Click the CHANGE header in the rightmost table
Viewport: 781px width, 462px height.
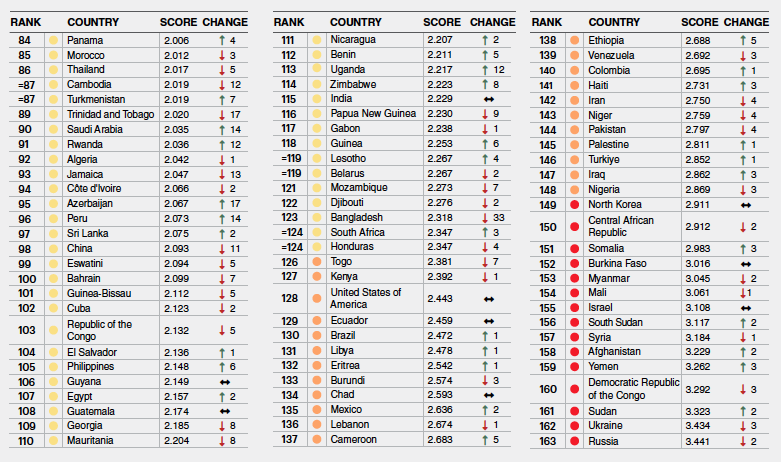(746, 21)
